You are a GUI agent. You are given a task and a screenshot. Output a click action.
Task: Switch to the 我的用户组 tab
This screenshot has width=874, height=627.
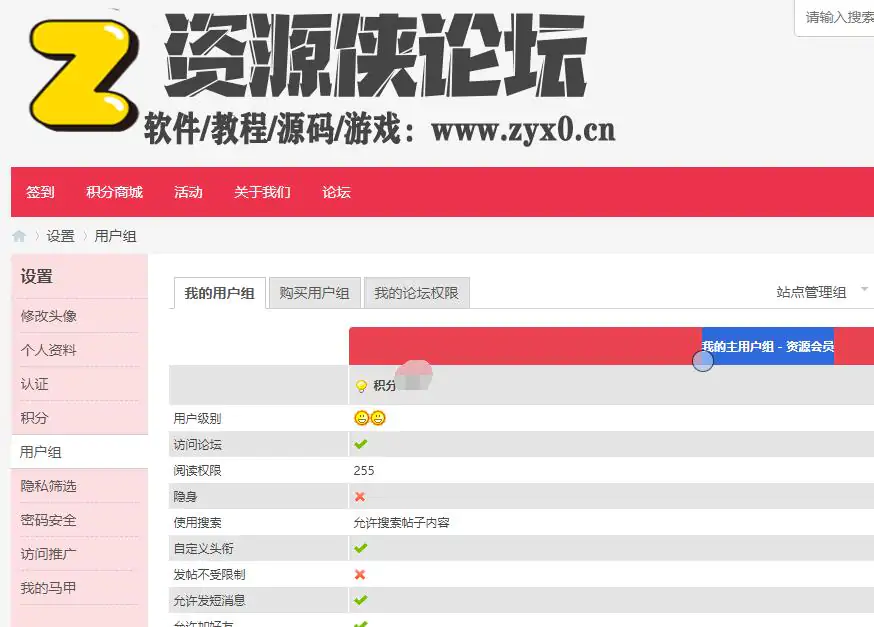[x=220, y=293]
